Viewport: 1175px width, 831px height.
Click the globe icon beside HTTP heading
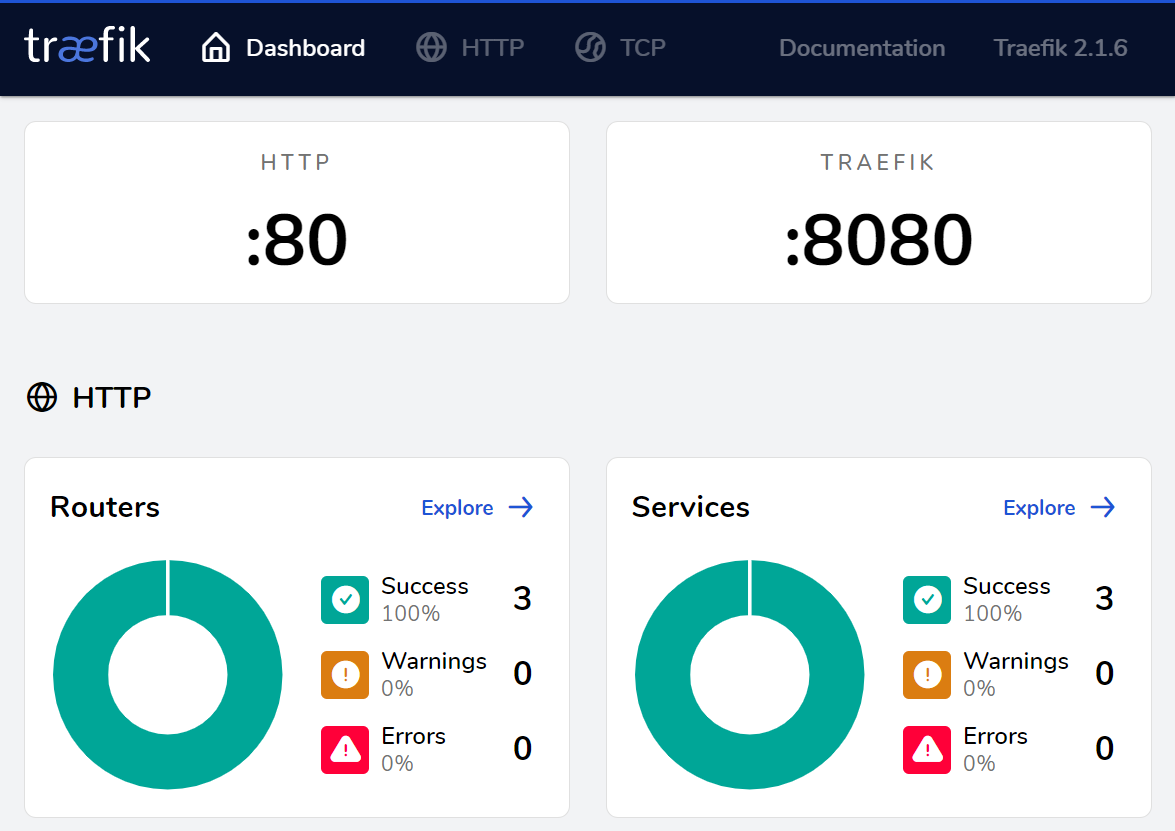pyautogui.click(x=42, y=398)
